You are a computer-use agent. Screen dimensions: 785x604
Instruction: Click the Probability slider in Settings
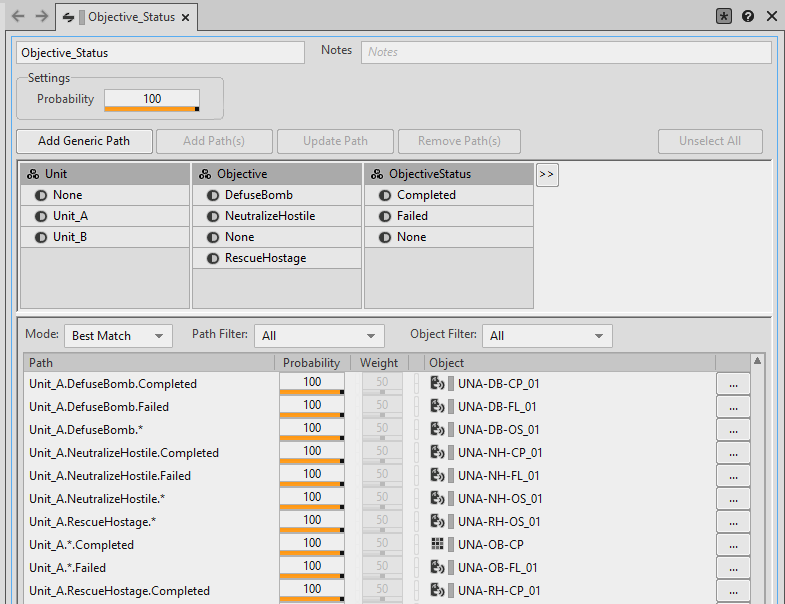152,100
